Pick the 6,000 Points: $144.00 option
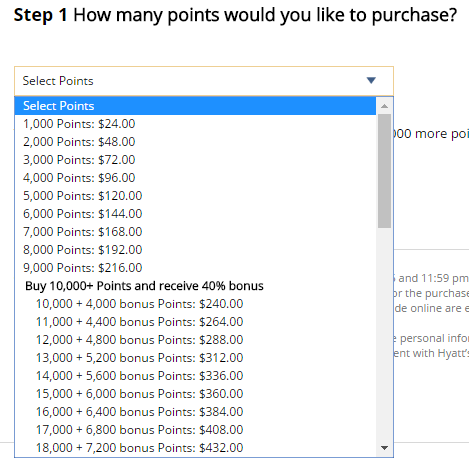469x467 pixels. tap(195, 214)
